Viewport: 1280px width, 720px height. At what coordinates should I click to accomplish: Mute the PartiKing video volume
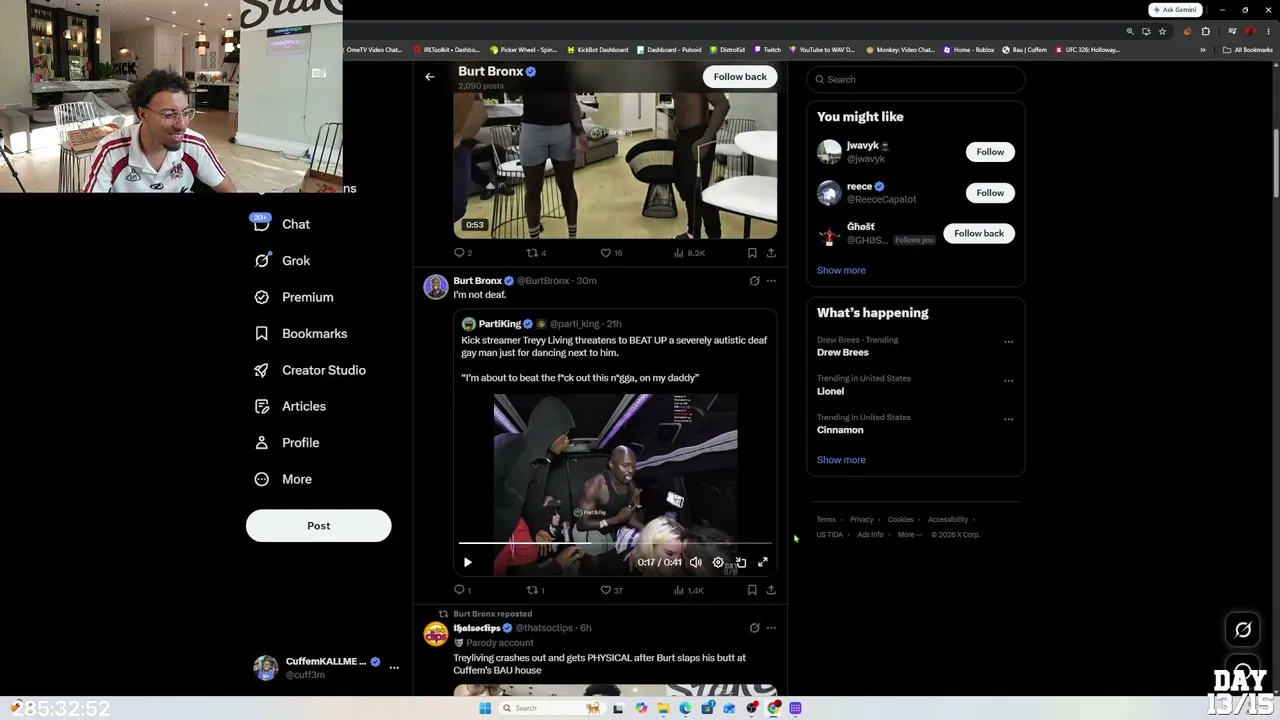click(696, 562)
